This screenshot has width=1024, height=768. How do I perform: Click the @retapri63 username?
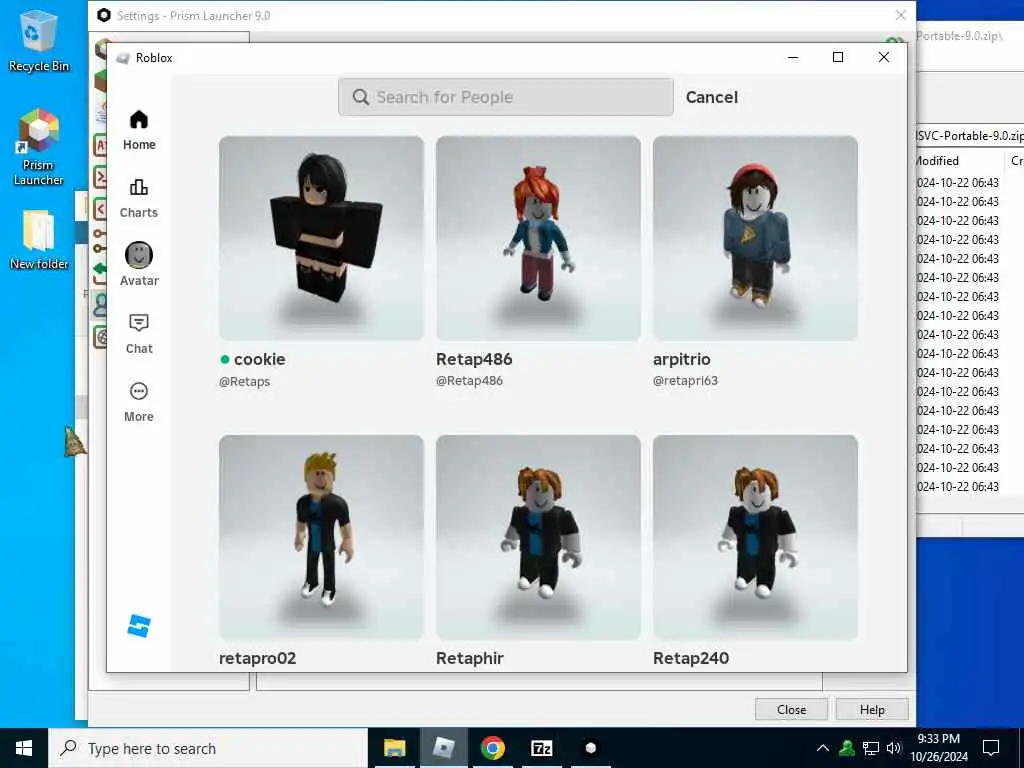685,381
